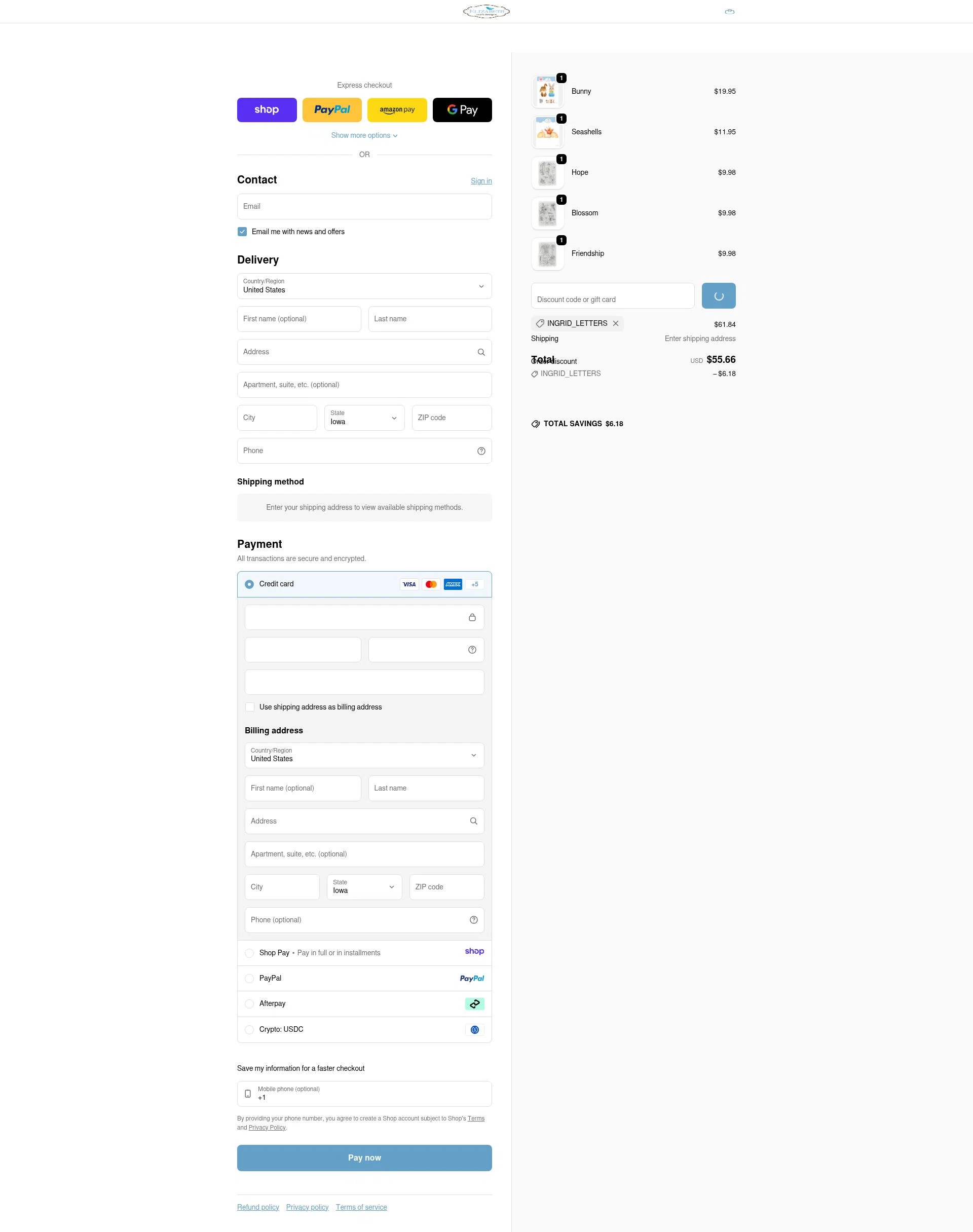Click the billing Phone help icon

(473, 920)
